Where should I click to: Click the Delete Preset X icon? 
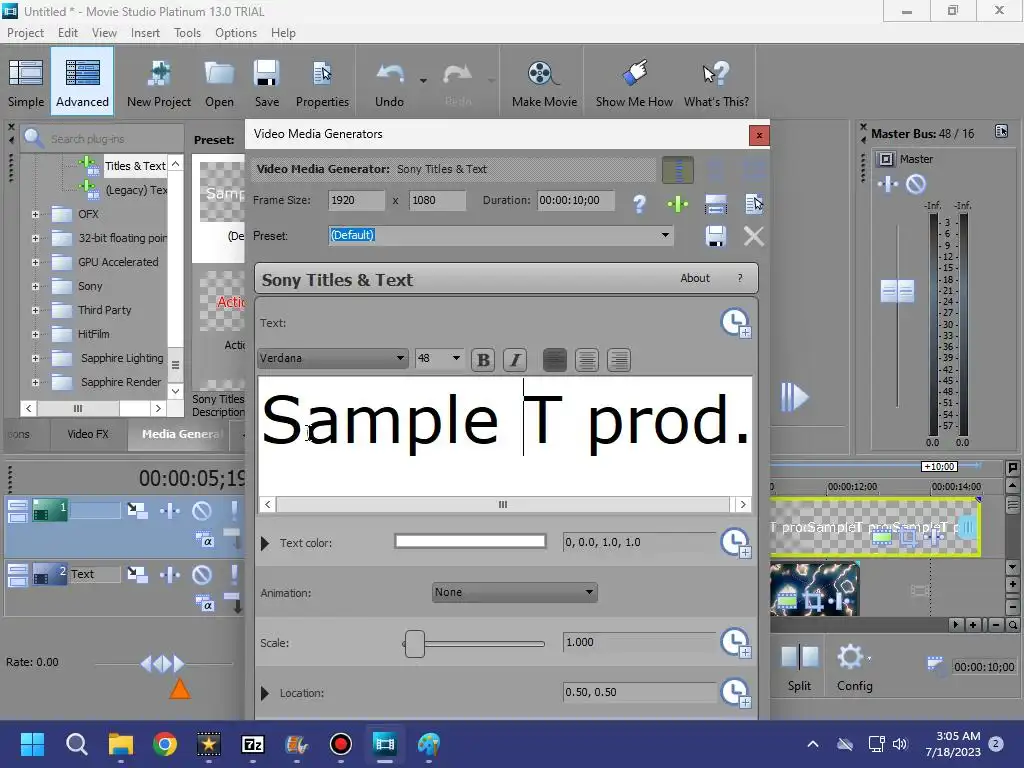coord(754,236)
